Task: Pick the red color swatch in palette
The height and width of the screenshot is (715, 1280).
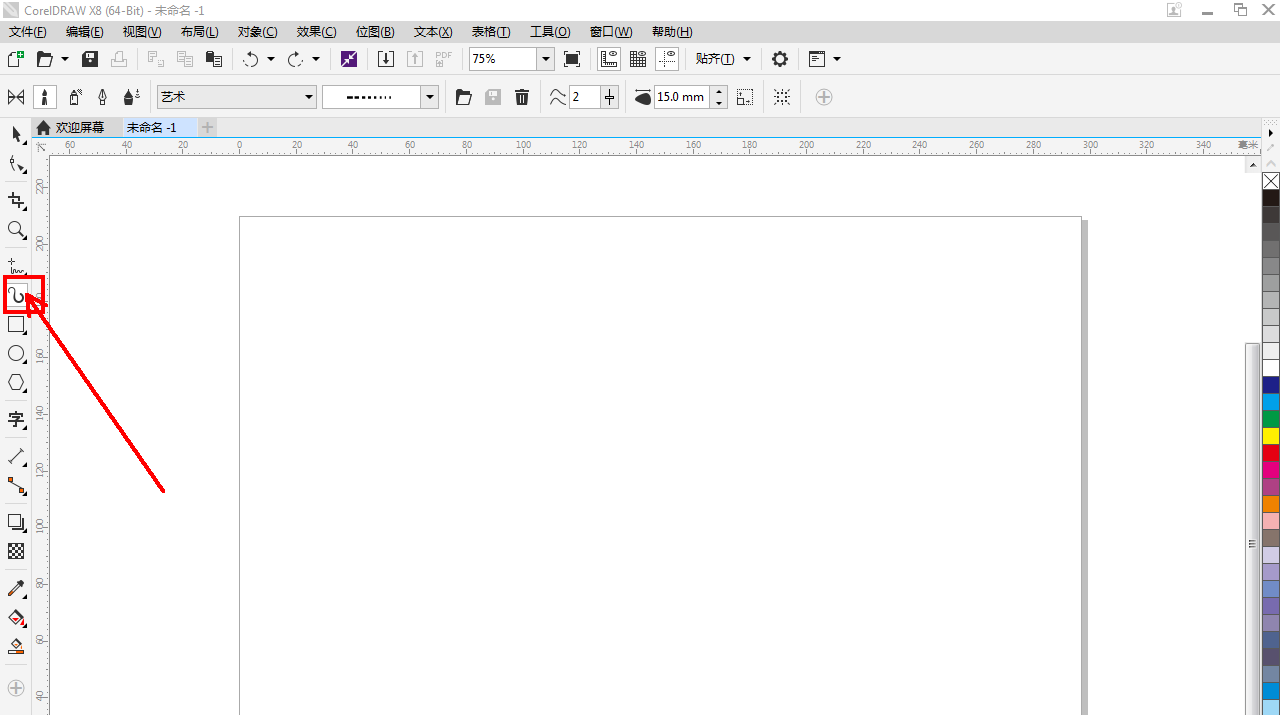Action: click(x=1271, y=453)
